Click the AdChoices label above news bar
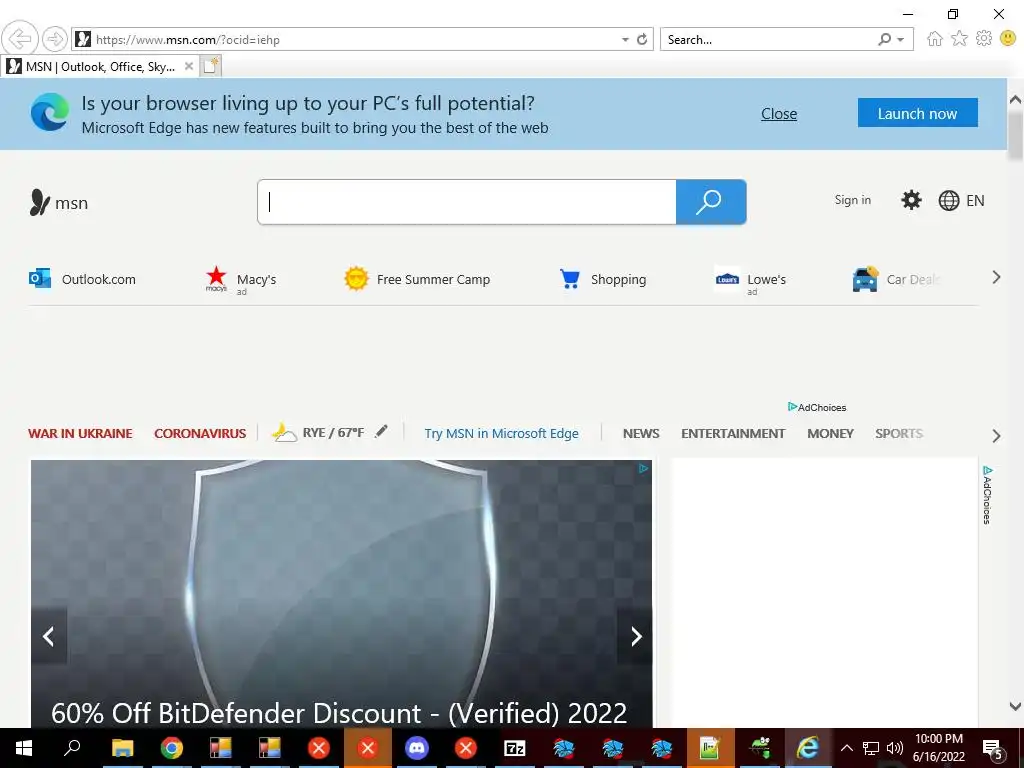Viewport: 1024px width, 768px height. click(x=817, y=408)
